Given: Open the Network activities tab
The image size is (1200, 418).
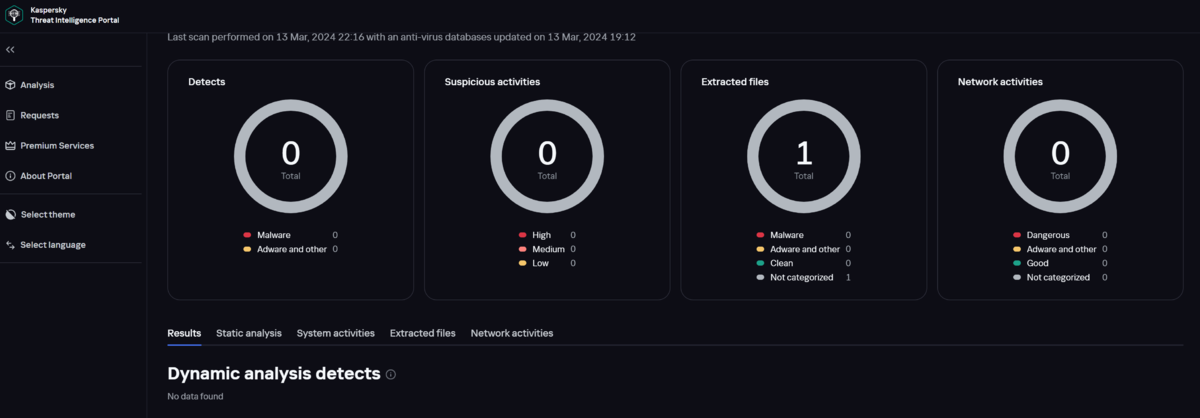Looking at the screenshot, I should [512, 333].
